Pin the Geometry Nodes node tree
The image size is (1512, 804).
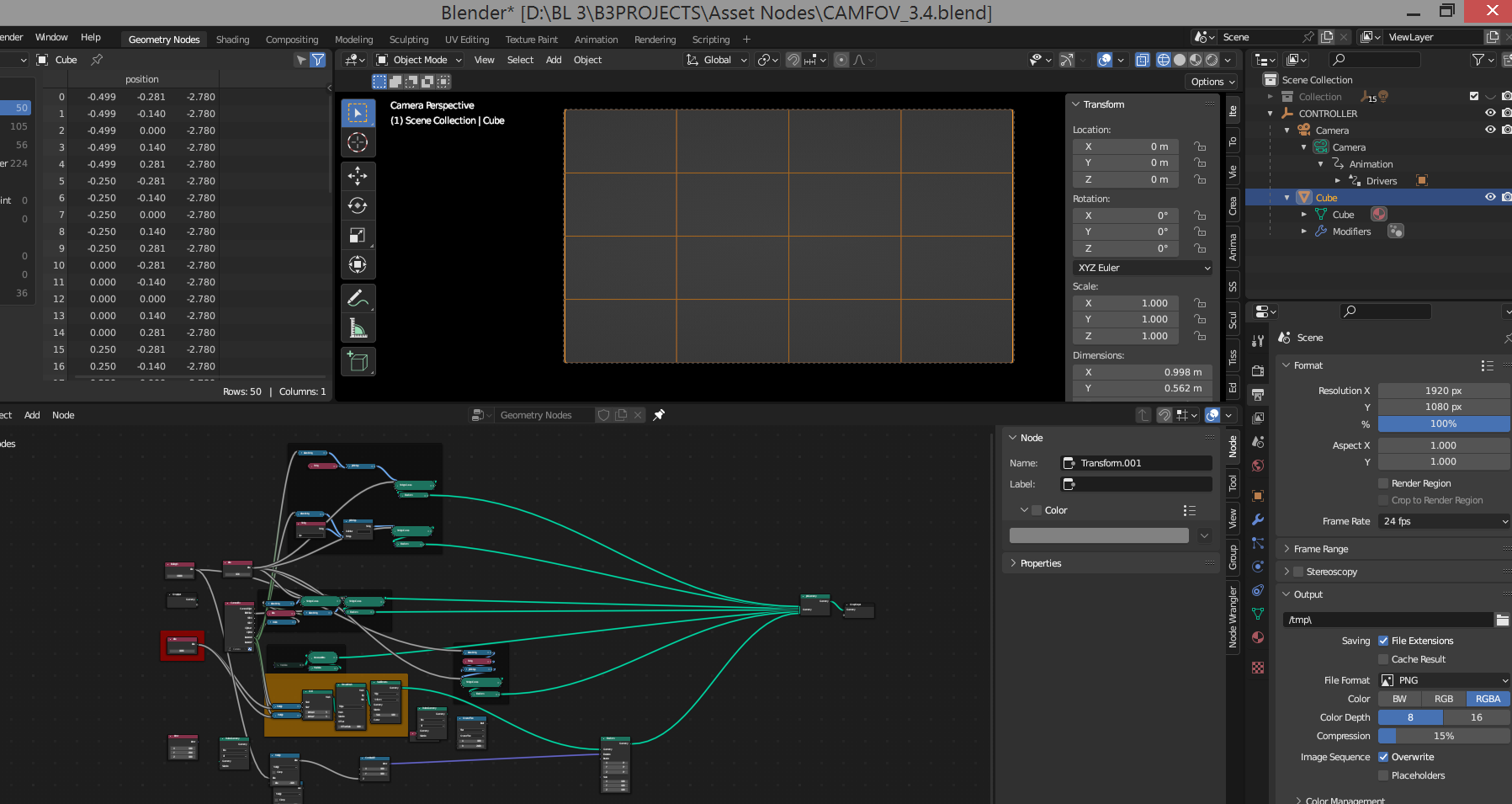[x=659, y=415]
